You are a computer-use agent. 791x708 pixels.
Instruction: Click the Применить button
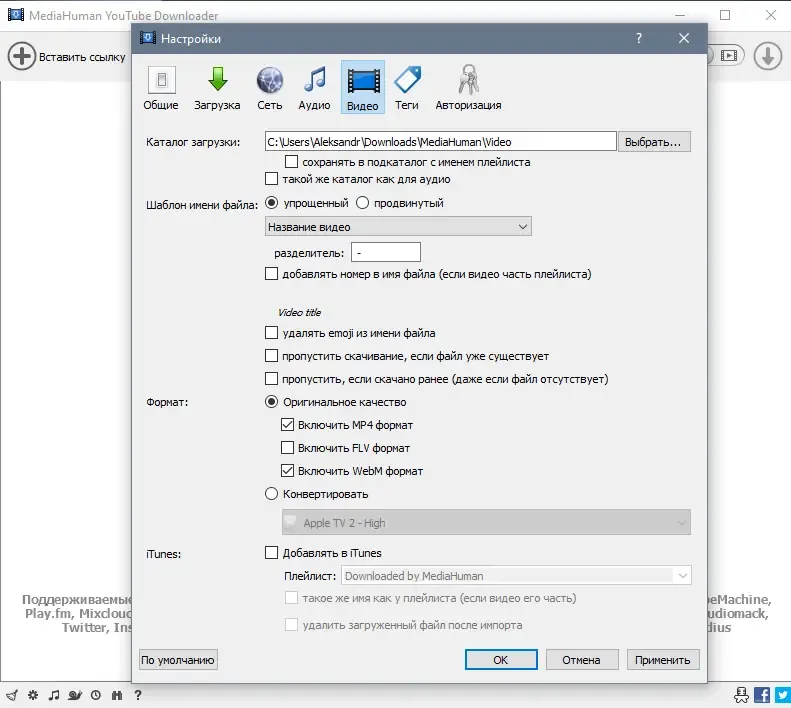pos(663,660)
